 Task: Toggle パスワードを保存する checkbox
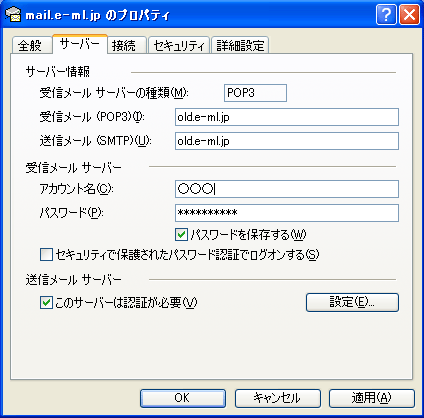point(181,235)
